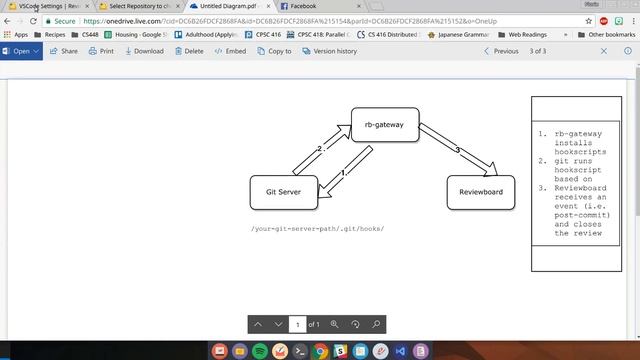Search within the PDF
The height and width of the screenshot is (360, 640).
(x=376, y=324)
